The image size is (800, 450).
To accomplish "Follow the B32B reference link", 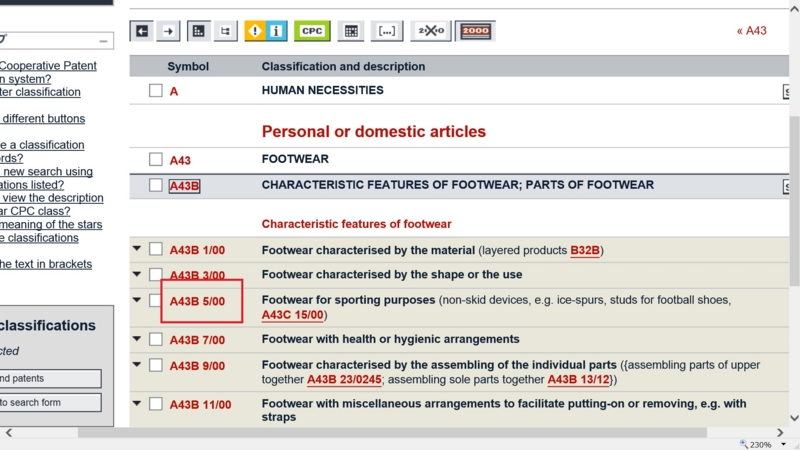I will [585, 251].
